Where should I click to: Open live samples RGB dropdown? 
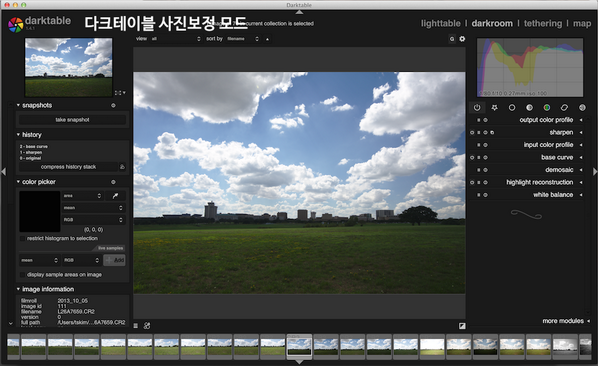(81, 260)
